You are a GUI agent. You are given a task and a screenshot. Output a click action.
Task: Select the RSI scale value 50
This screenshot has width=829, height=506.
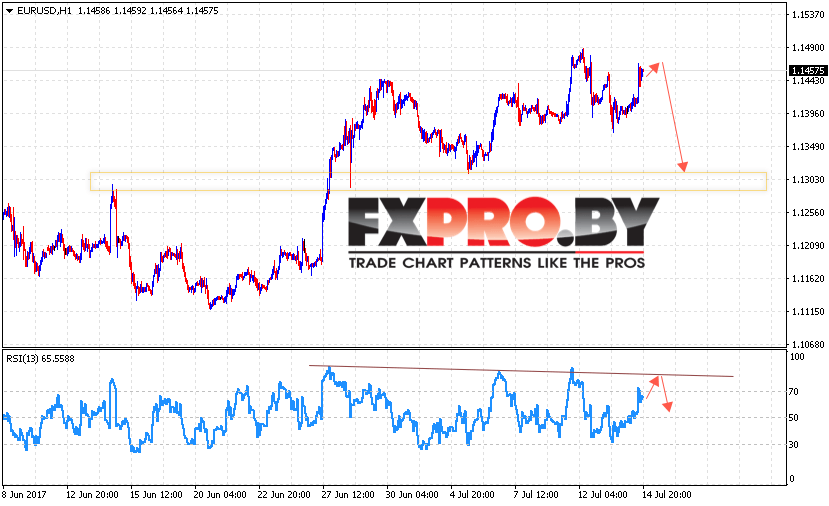click(794, 418)
